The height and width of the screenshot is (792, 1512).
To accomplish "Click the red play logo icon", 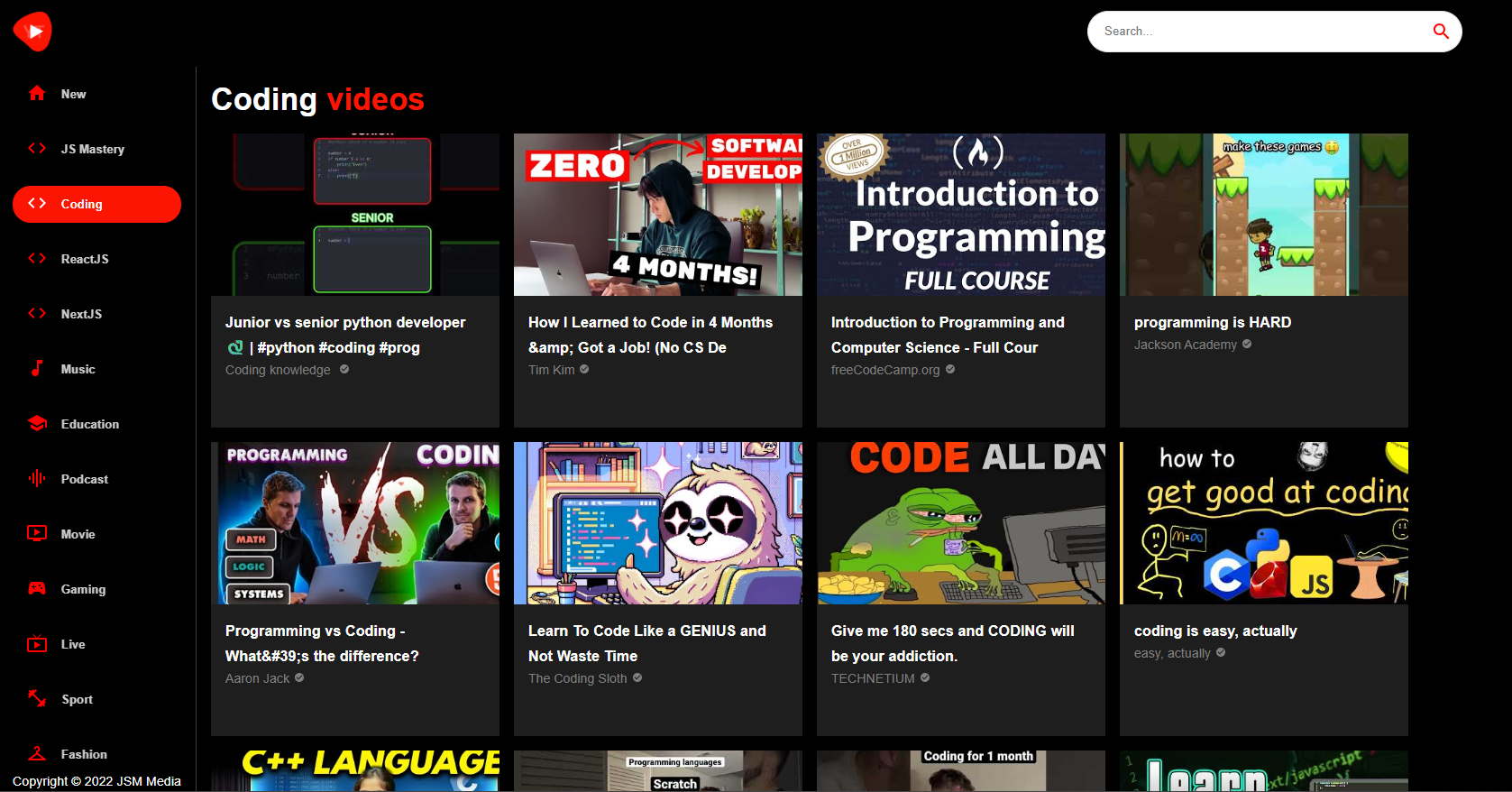I will coord(32,32).
